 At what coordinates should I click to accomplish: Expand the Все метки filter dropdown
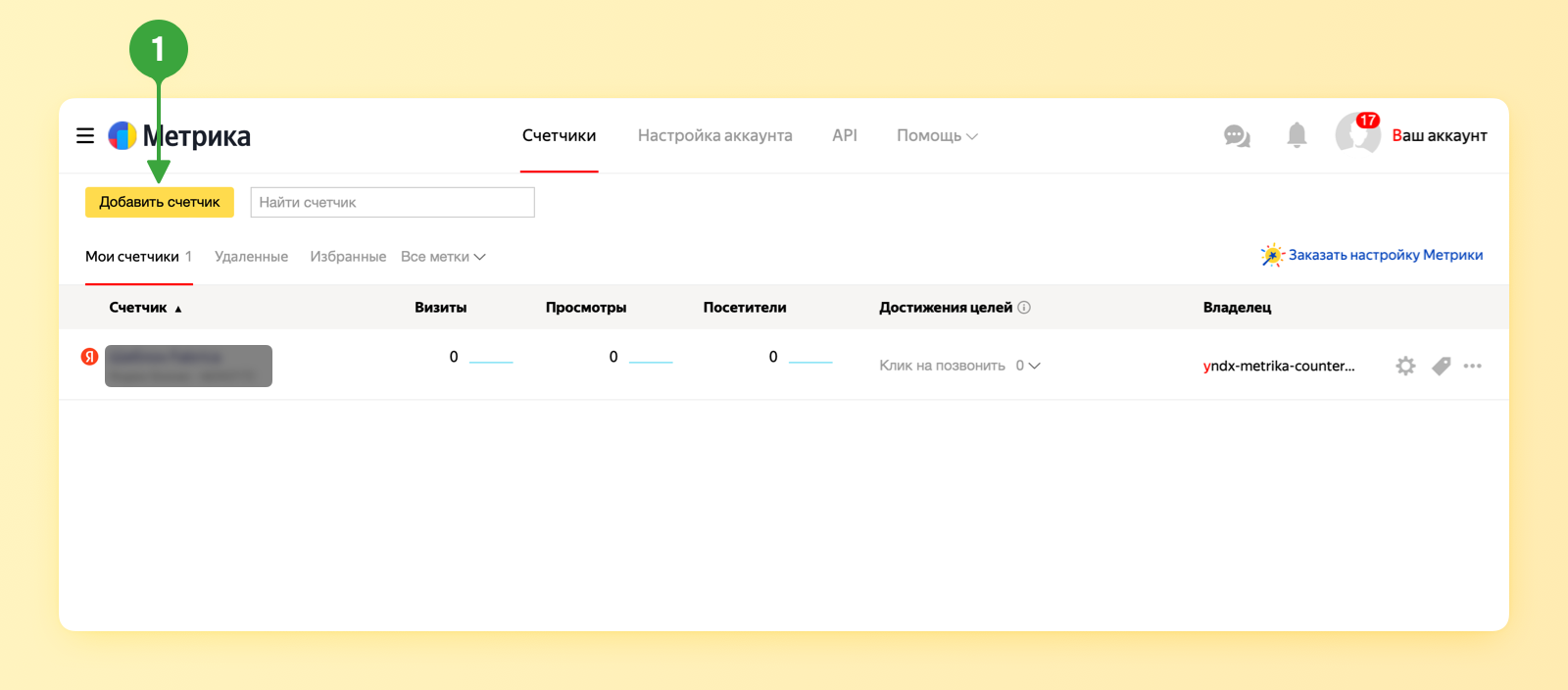[x=443, y=257]
